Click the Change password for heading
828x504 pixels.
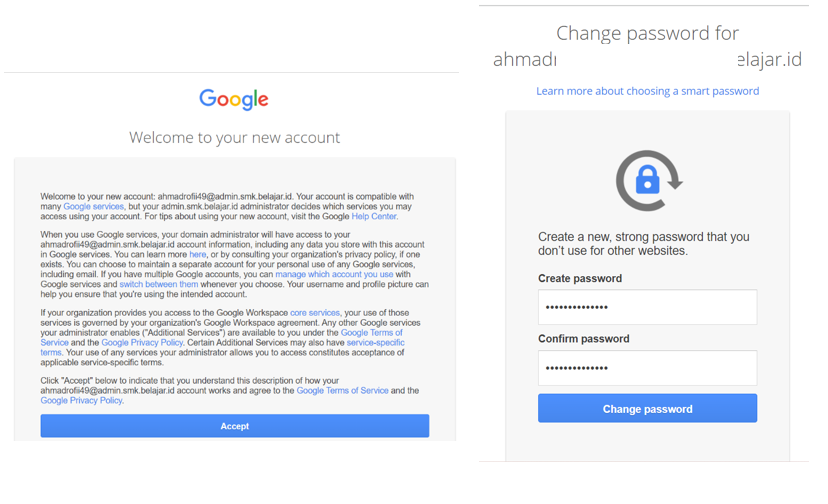click(647, 33)
